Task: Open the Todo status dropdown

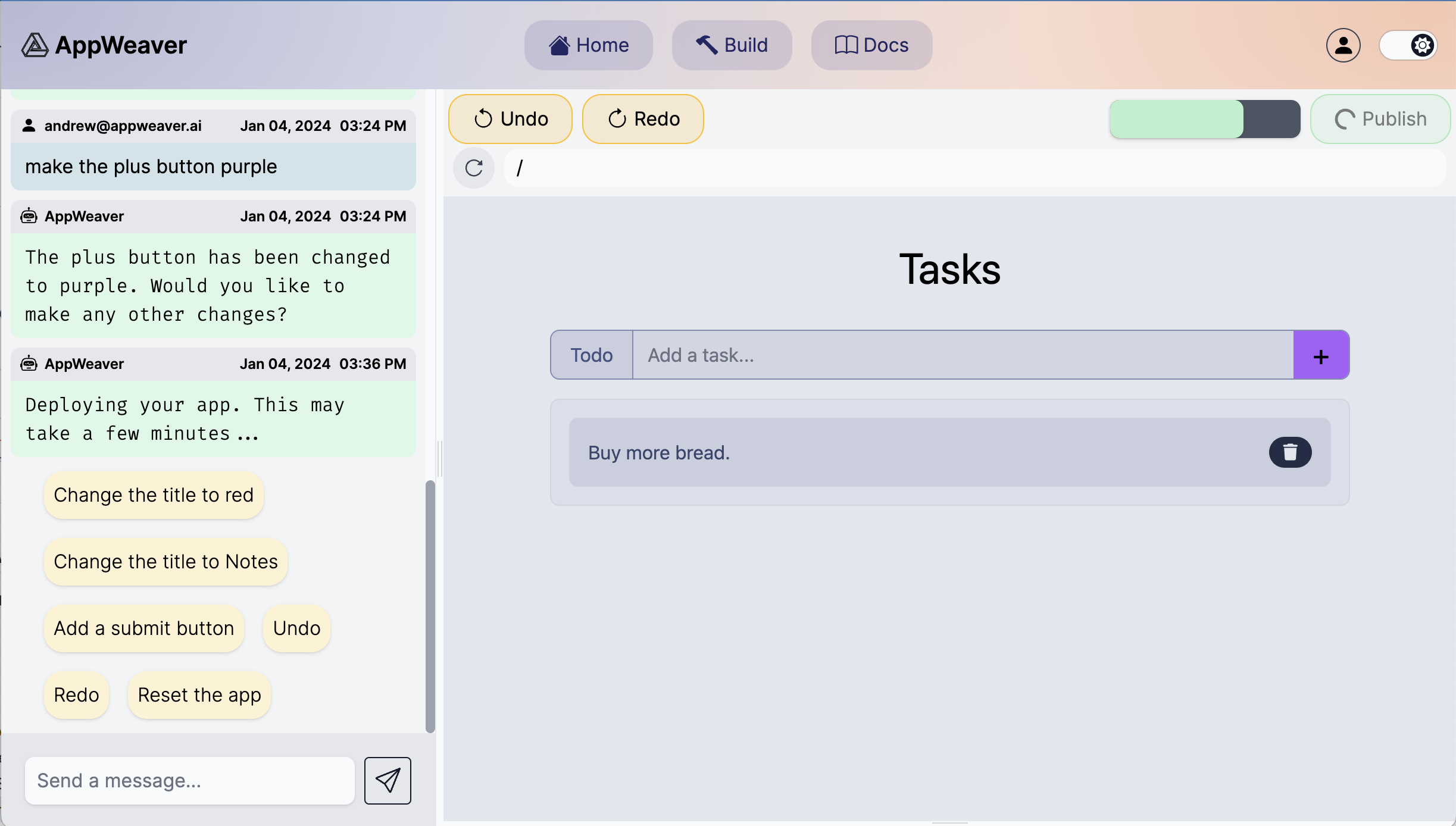Action: pyautogui.click(x=592, y=355)
